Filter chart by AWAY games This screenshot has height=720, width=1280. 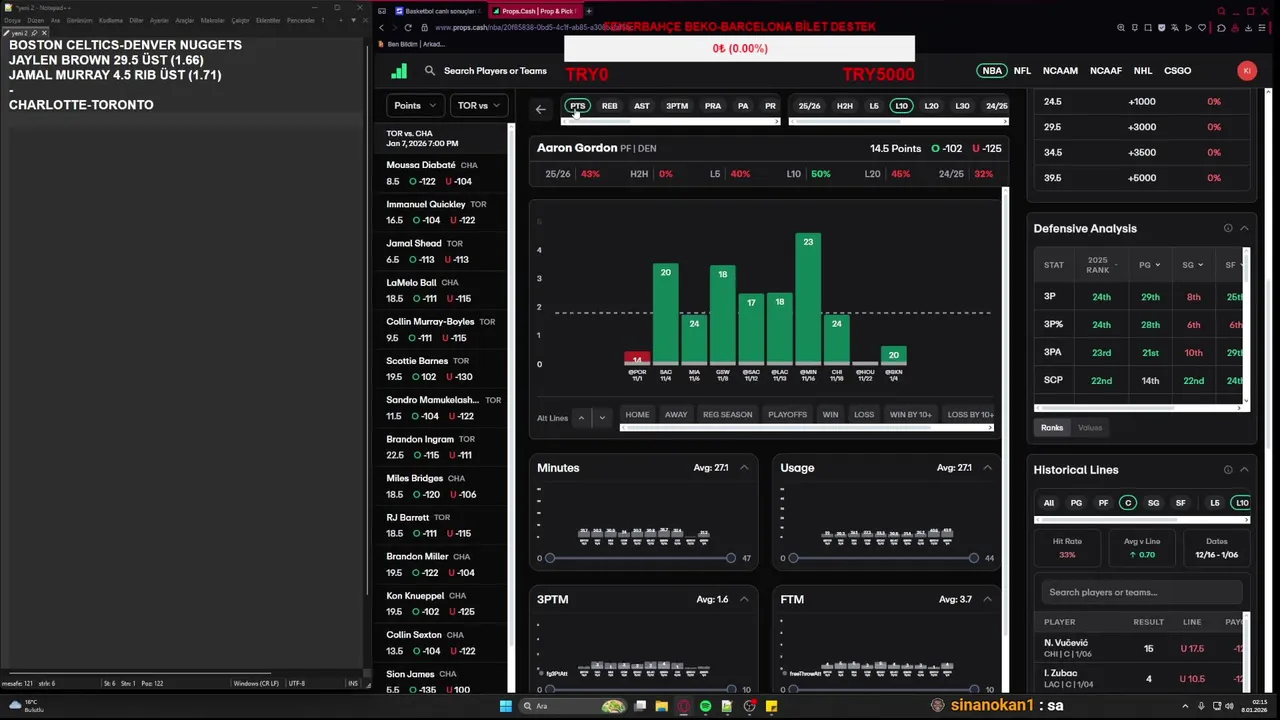[x=676, y=414]
